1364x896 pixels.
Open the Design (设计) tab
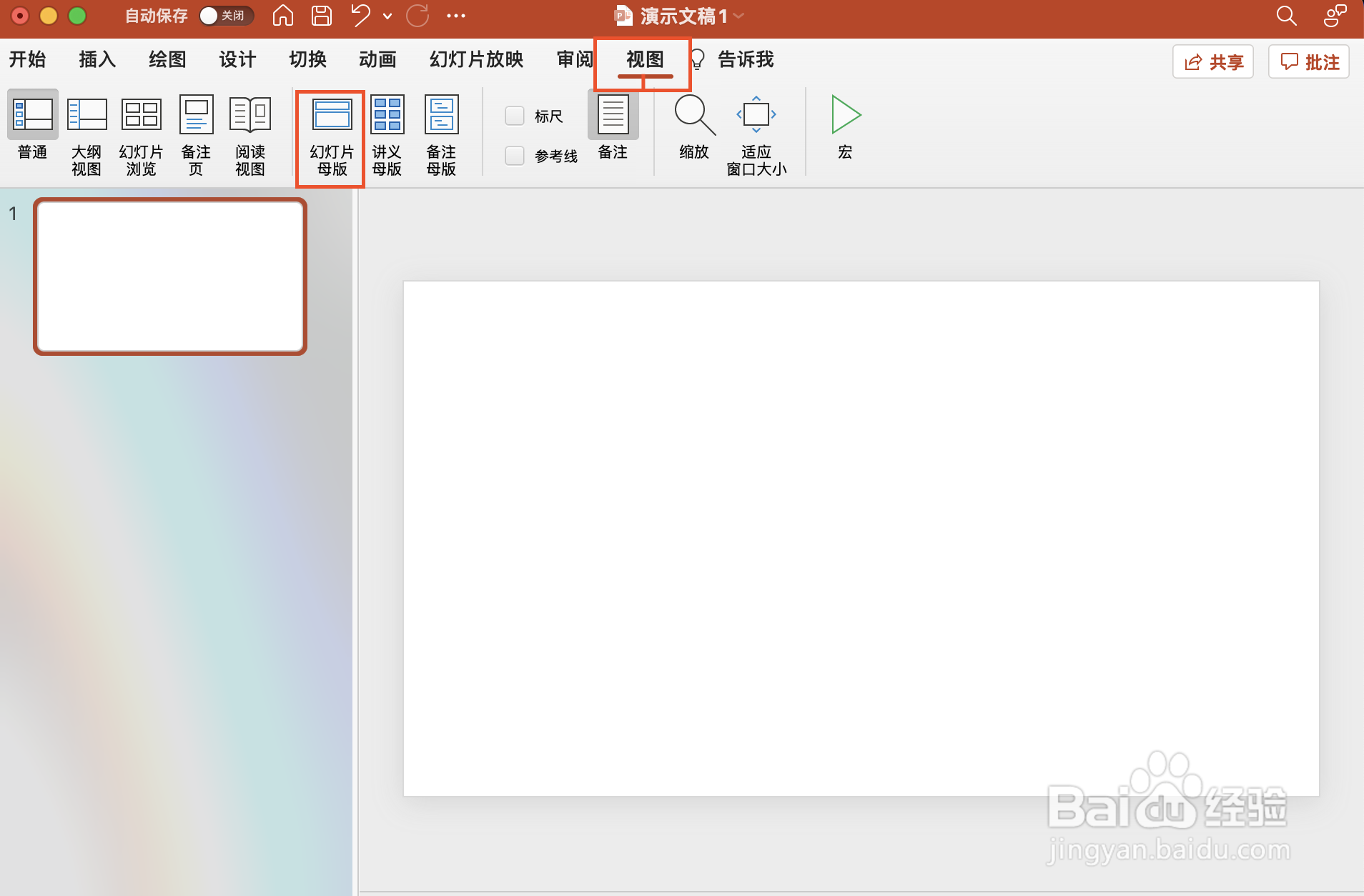coord(237,59)
